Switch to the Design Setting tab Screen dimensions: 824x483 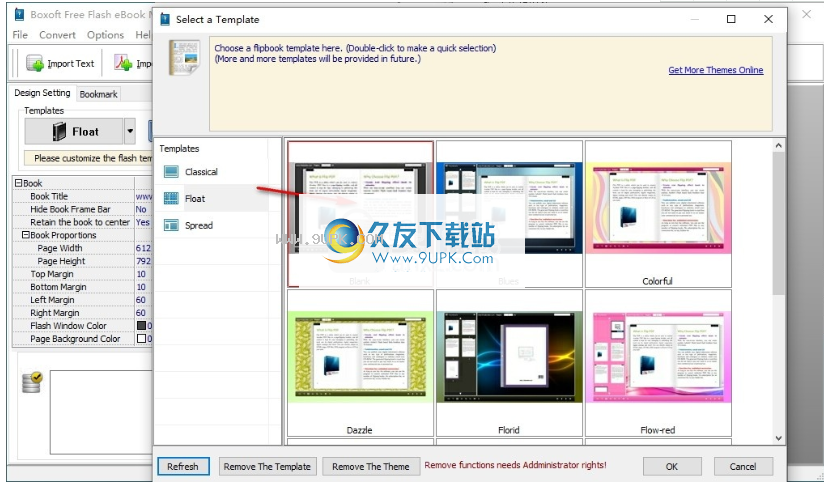pyautogui.click(x=42, y=93)
